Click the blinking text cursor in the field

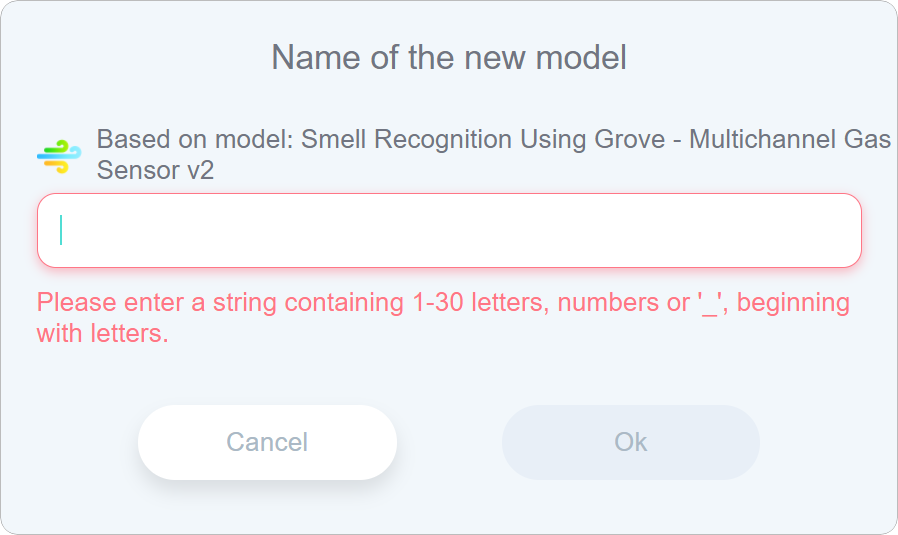61,230
